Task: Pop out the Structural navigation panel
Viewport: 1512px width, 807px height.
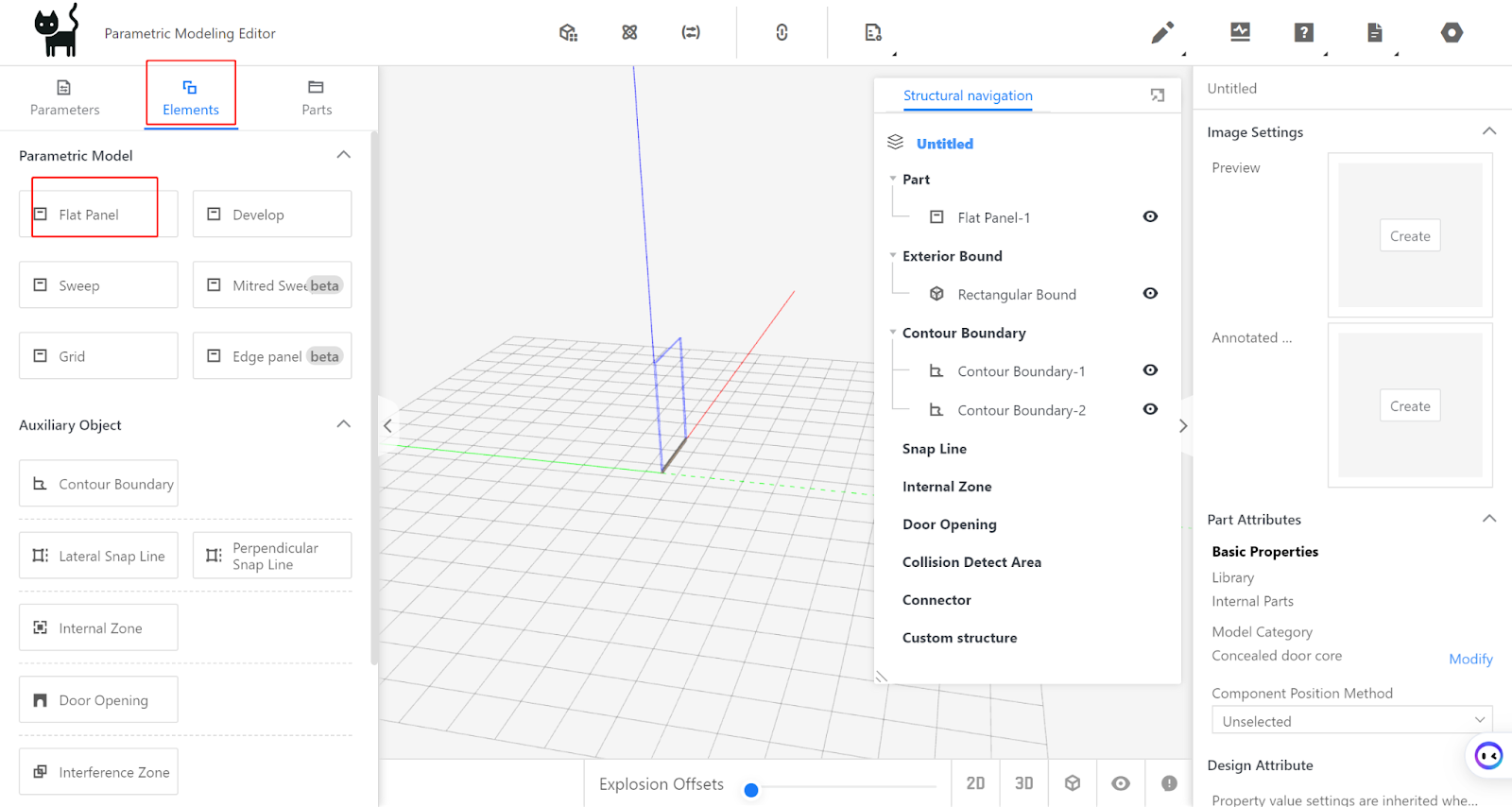Action: point(1158,95)
